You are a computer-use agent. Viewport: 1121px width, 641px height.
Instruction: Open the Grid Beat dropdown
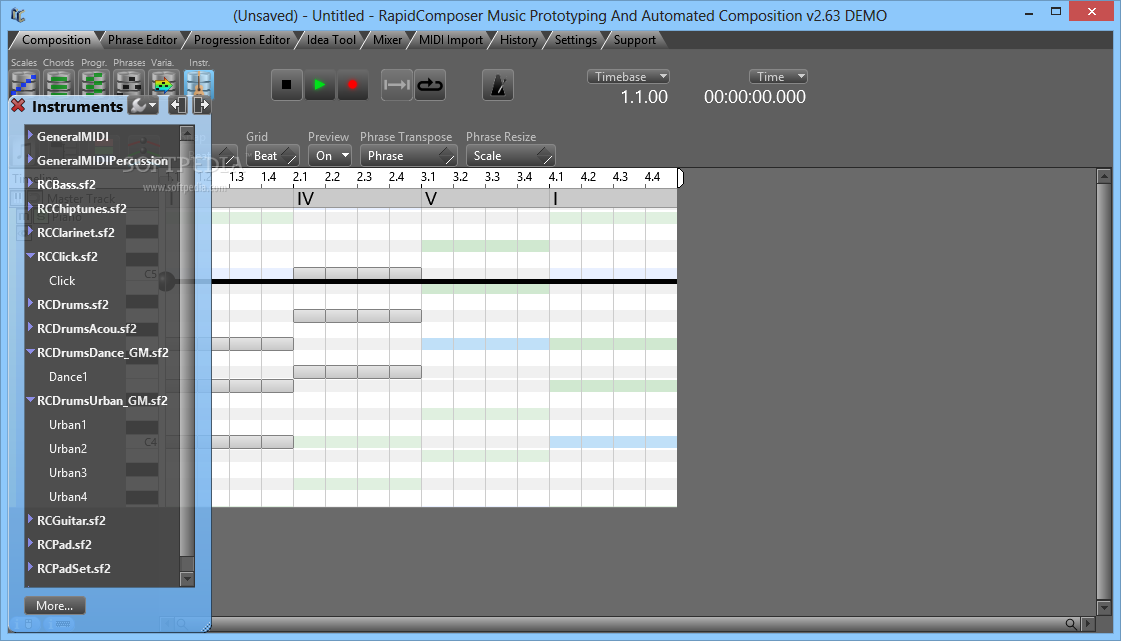click(272, 156)
